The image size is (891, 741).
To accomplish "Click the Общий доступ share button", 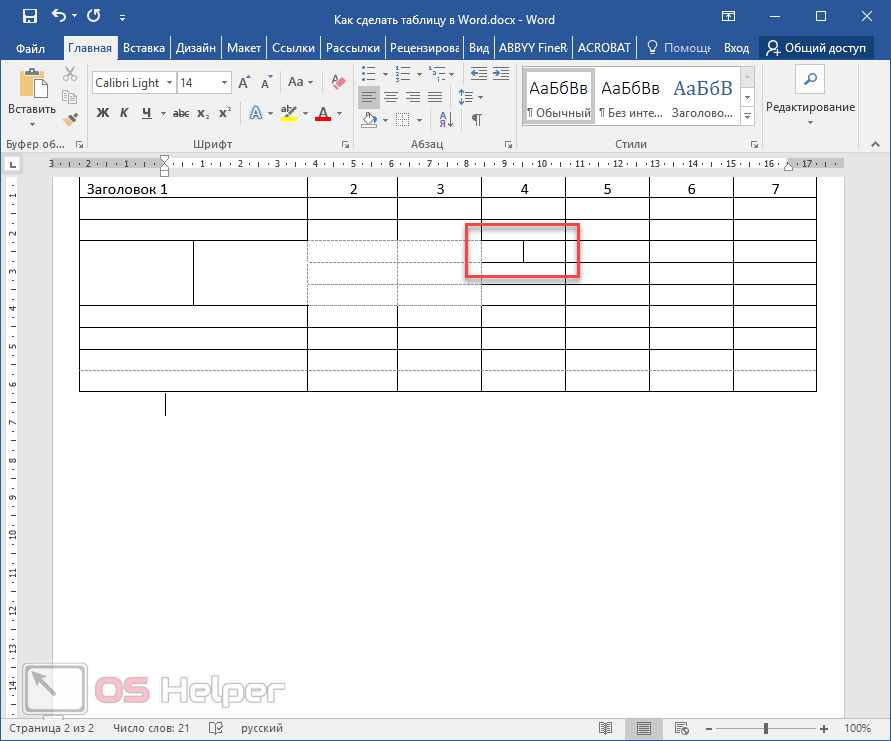I will [x=819, y=47].
